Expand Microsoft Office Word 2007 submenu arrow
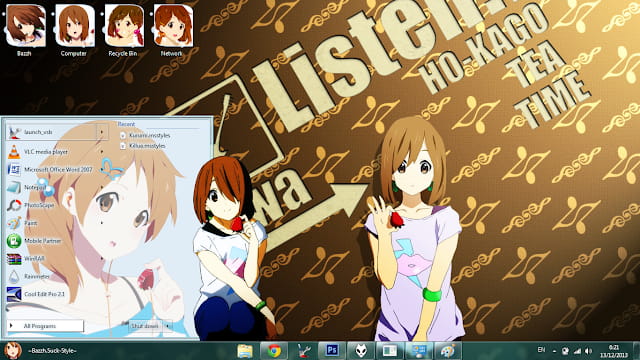 point(102,170)
